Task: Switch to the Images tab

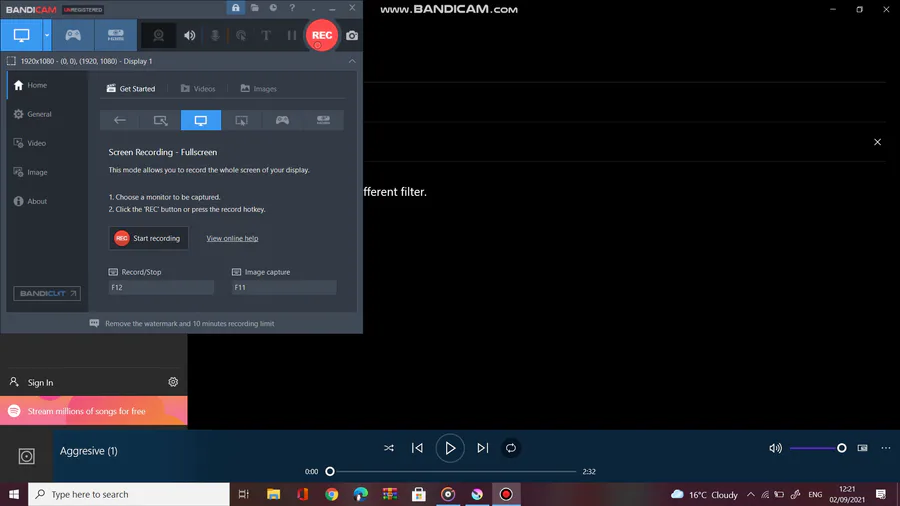Action: (x=258, y=88)
